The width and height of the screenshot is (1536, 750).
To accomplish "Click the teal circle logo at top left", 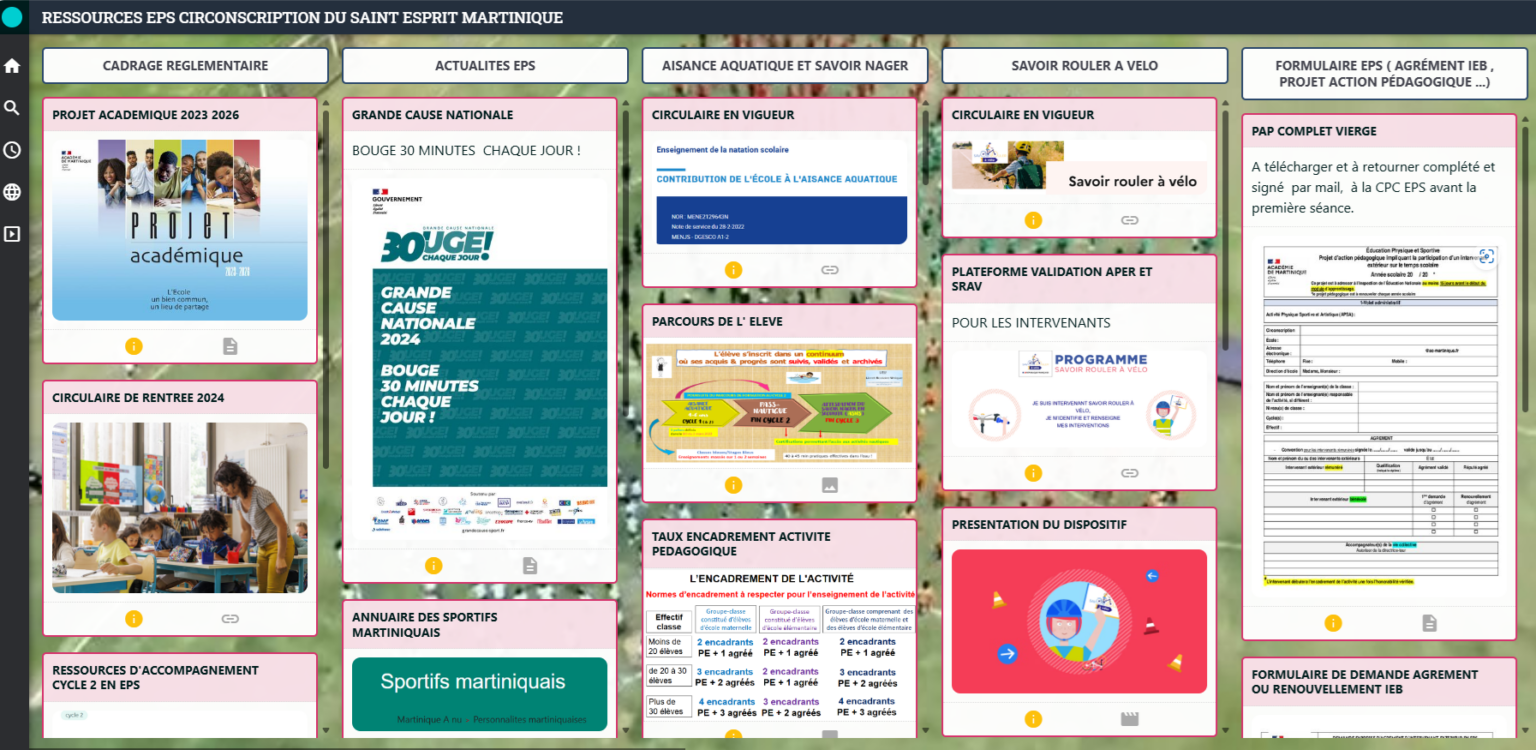I will 12,17.
